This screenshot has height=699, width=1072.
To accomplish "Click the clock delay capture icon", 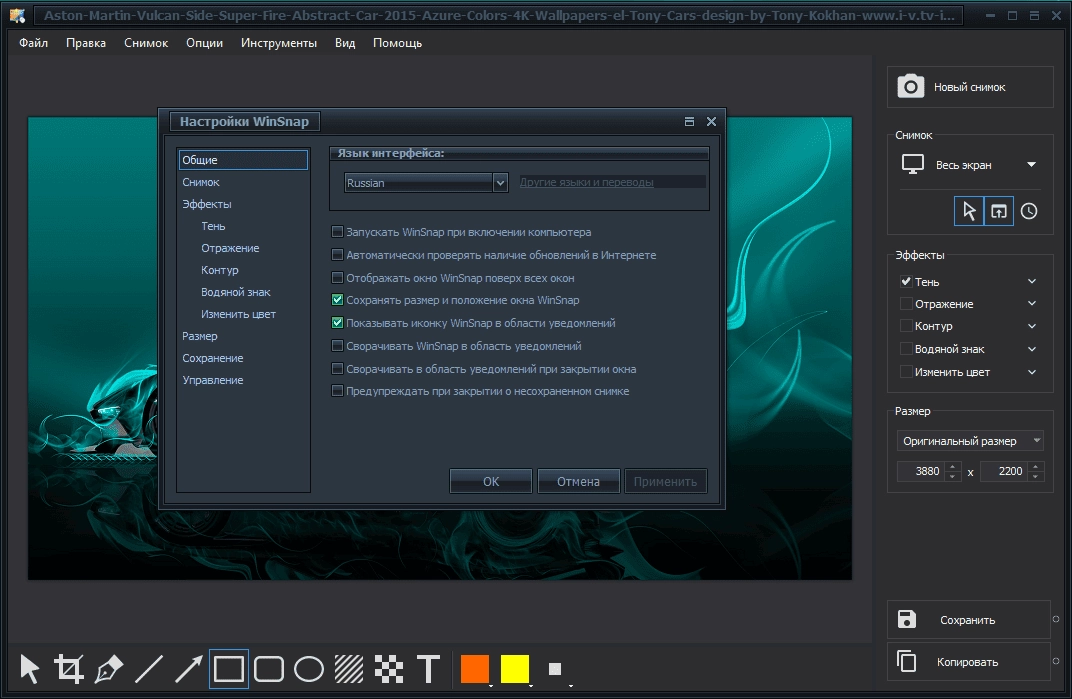I will coord(1029,211).
